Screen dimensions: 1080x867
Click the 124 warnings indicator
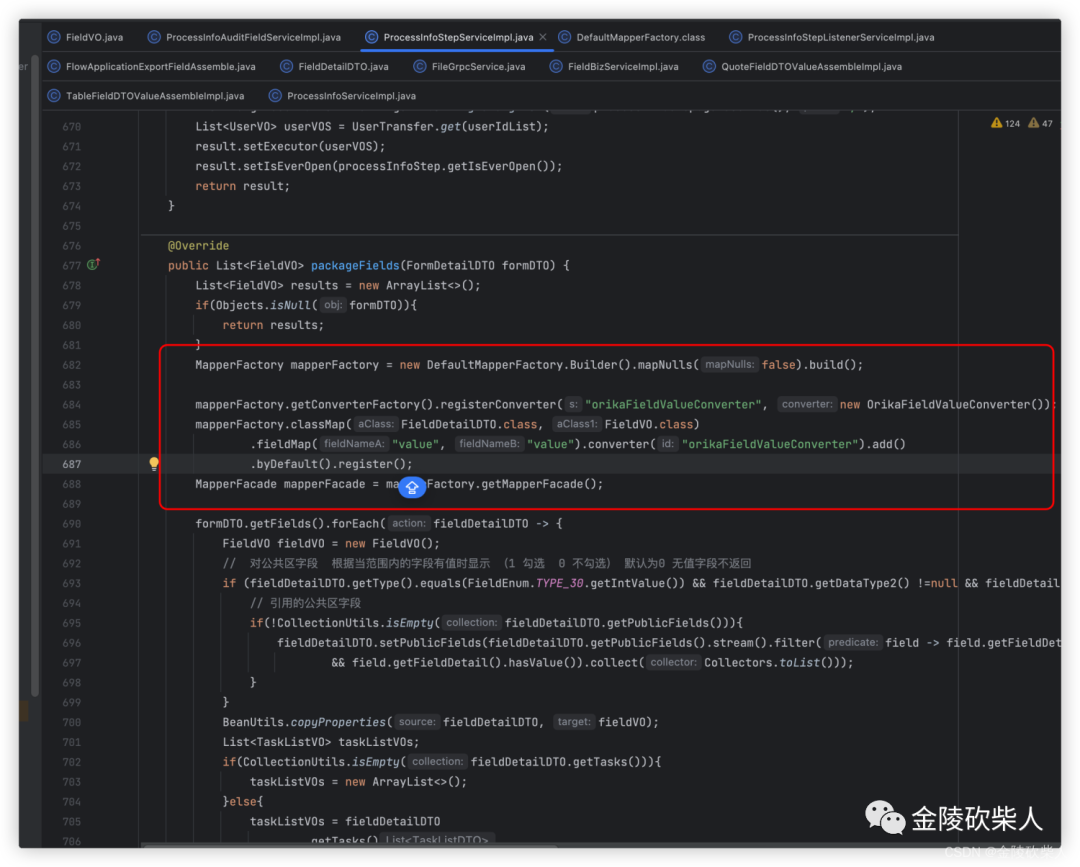coord(1005,123)
